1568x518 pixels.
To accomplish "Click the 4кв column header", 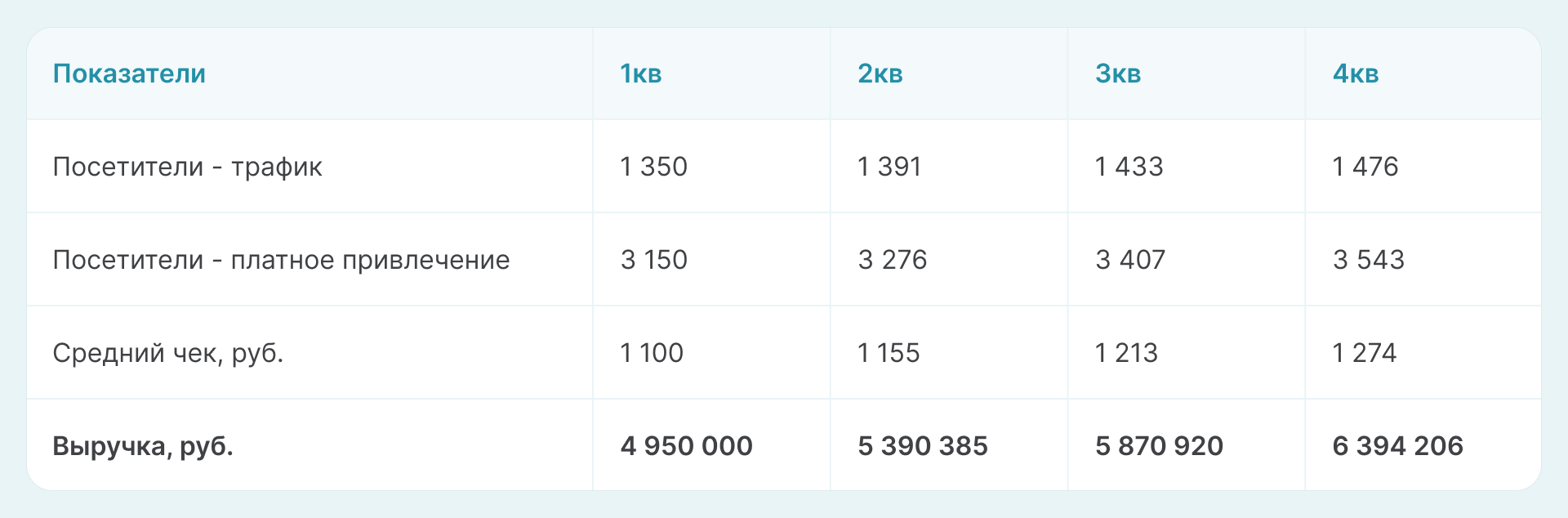I will click(1356, 74).
